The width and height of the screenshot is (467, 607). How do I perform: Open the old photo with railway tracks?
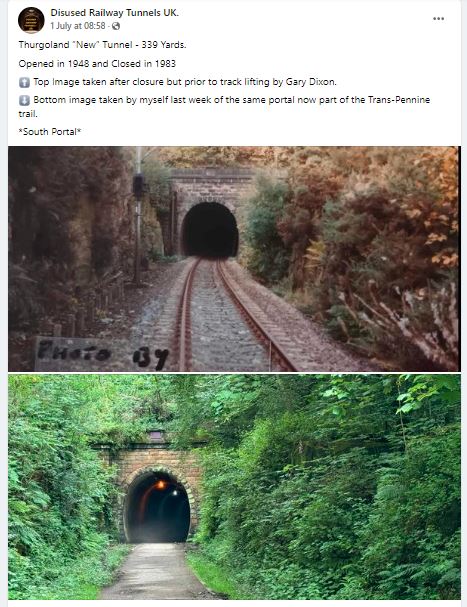coord(234,259)
